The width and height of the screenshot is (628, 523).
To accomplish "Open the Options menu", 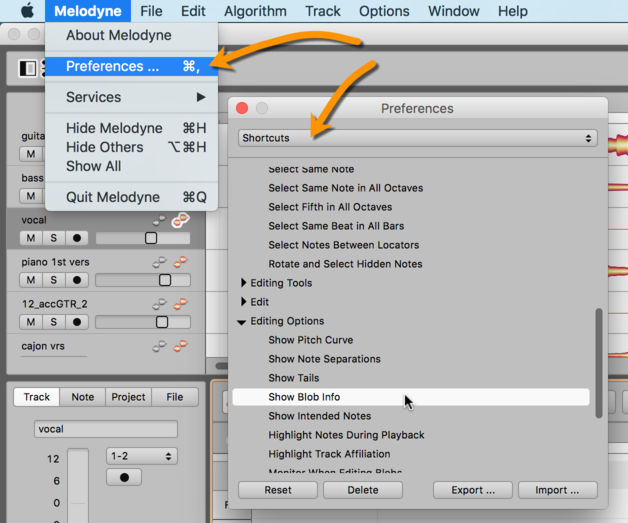I will (384, 11).
